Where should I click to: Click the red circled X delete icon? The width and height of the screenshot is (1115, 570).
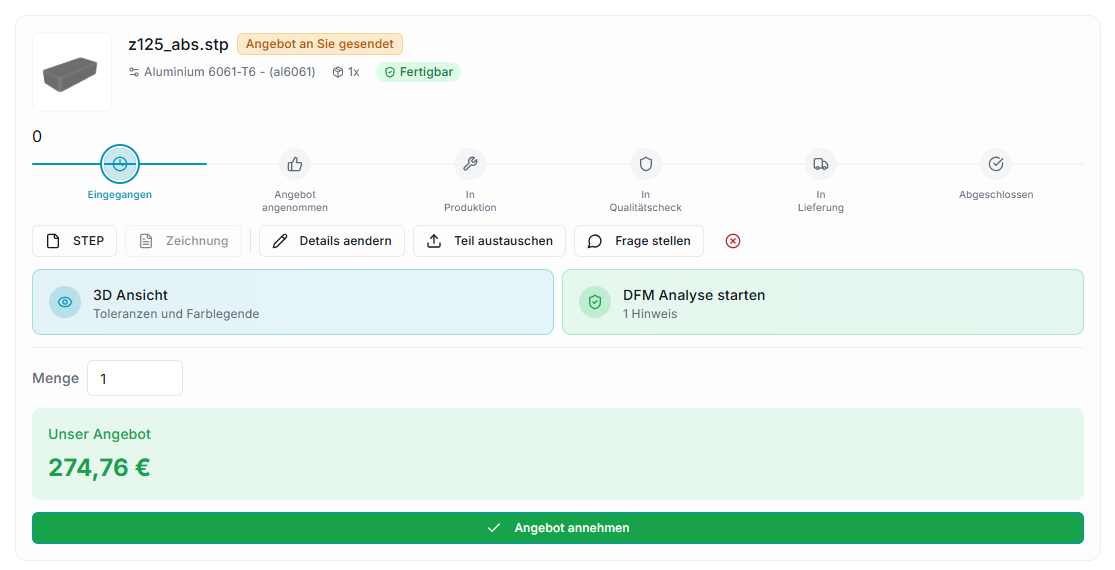point(732,241)
